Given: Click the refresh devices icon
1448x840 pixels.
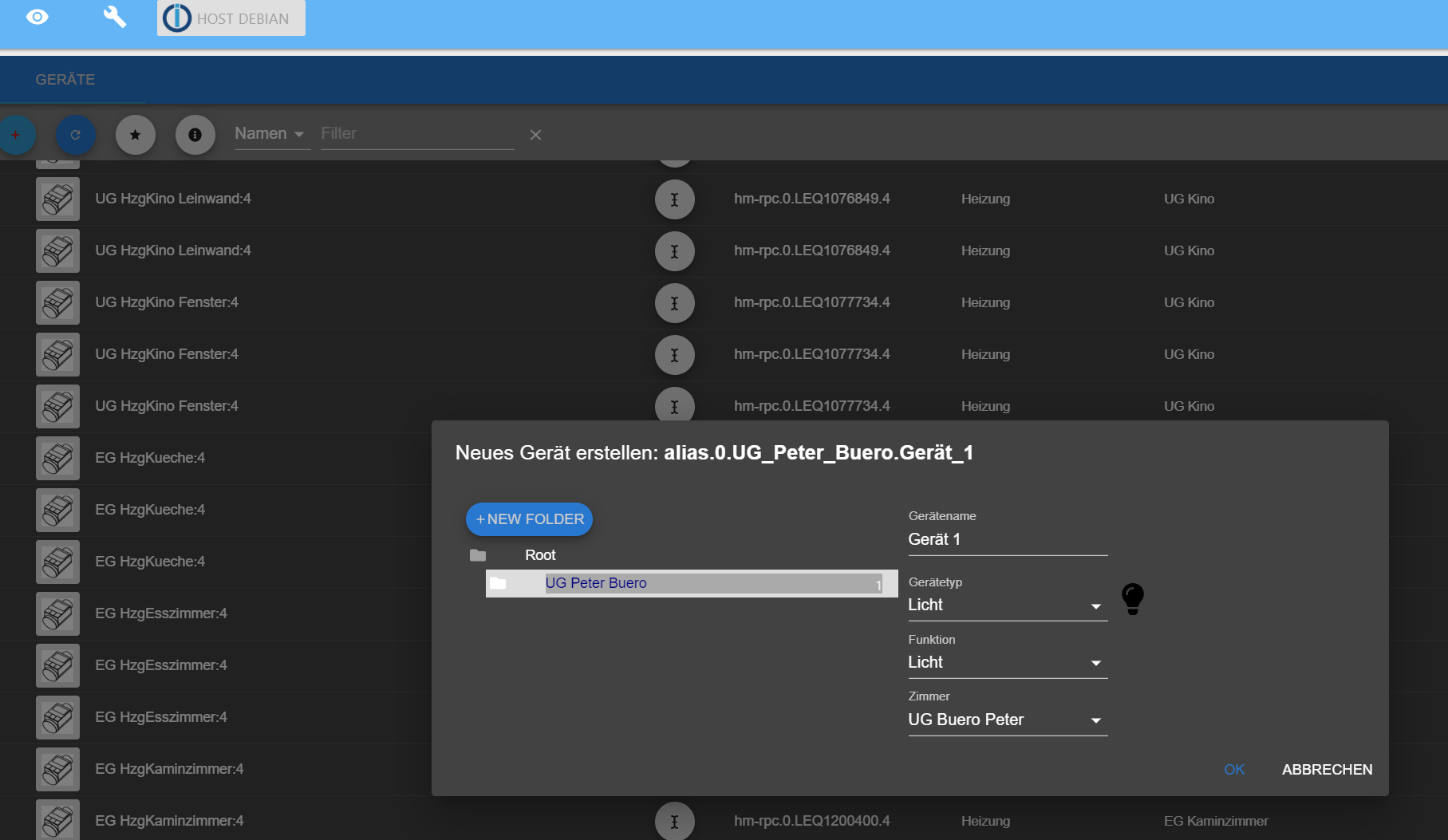Looking at the screenshot, I should click(x=76, y=135).
